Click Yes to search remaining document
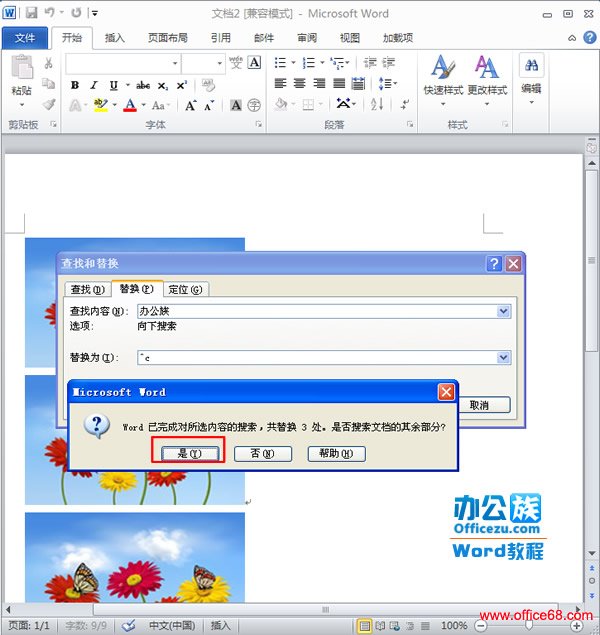600x635 pixels. (190, 454)
